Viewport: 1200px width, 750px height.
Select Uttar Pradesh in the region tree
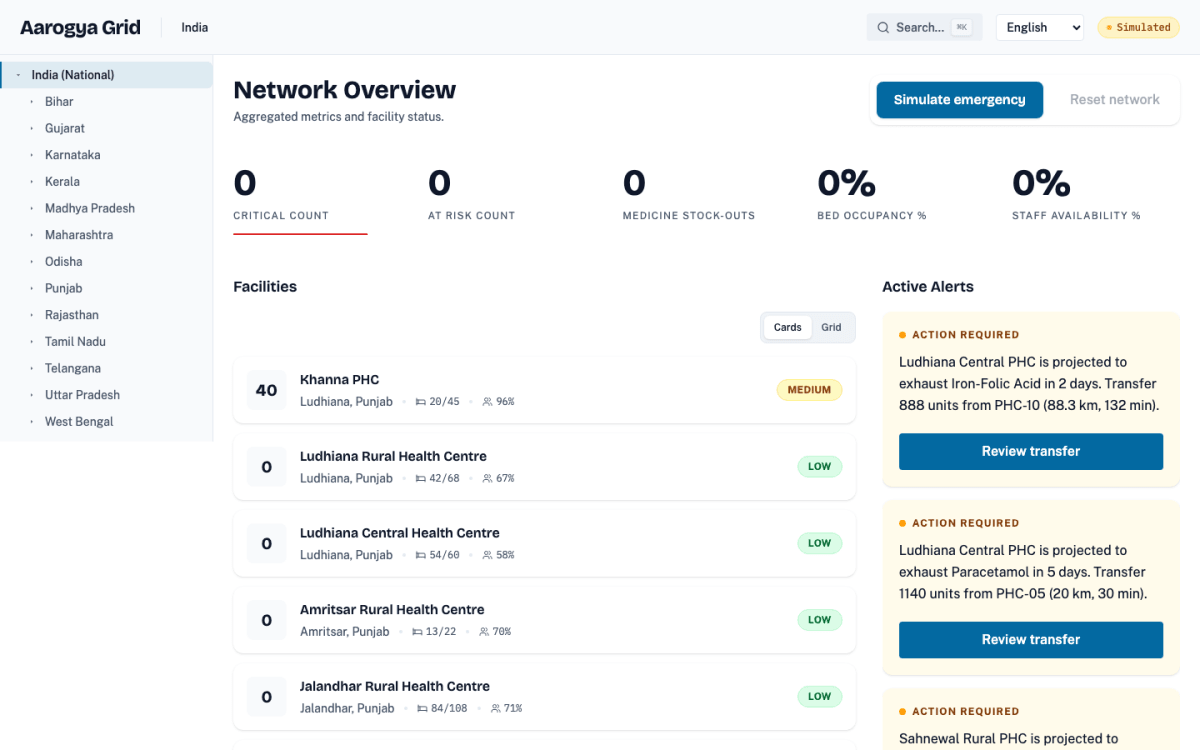106,395
